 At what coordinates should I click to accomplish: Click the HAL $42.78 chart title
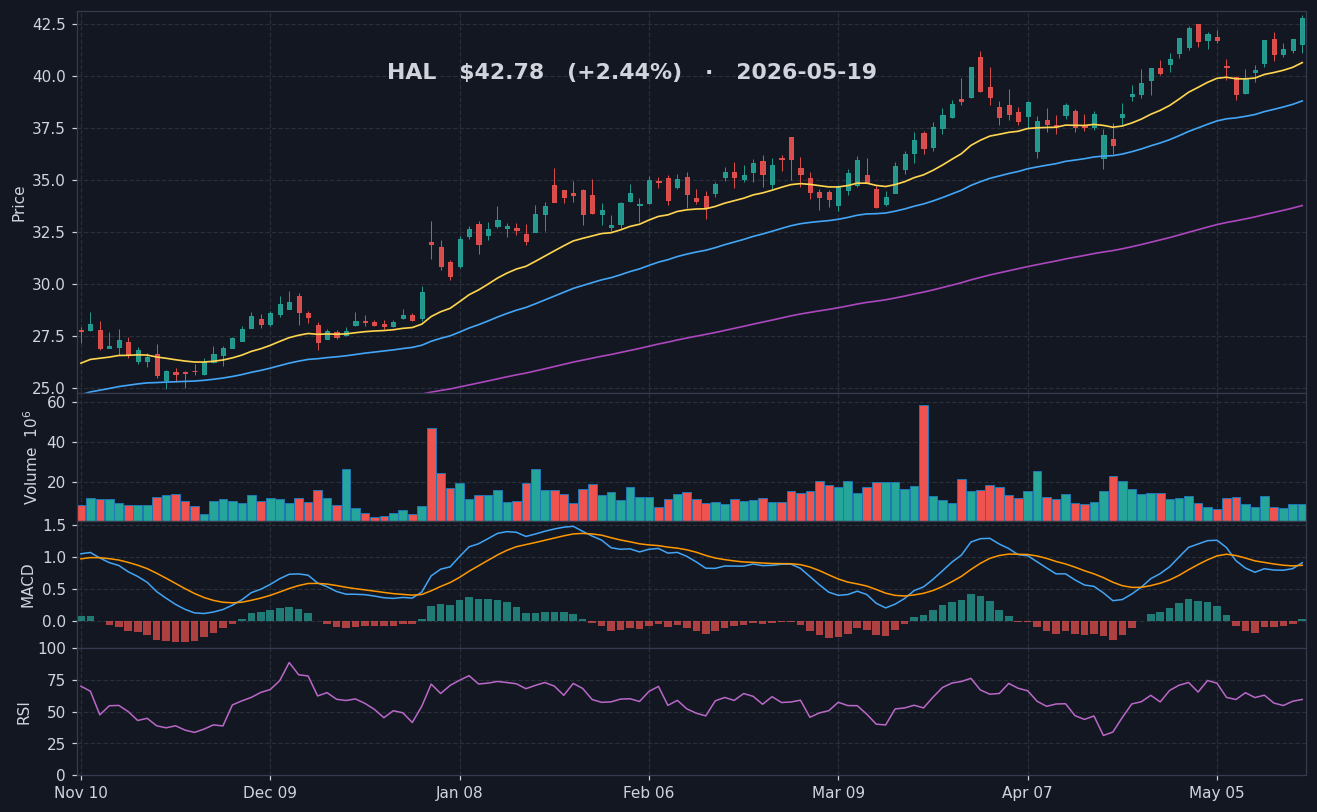point(631,73)
